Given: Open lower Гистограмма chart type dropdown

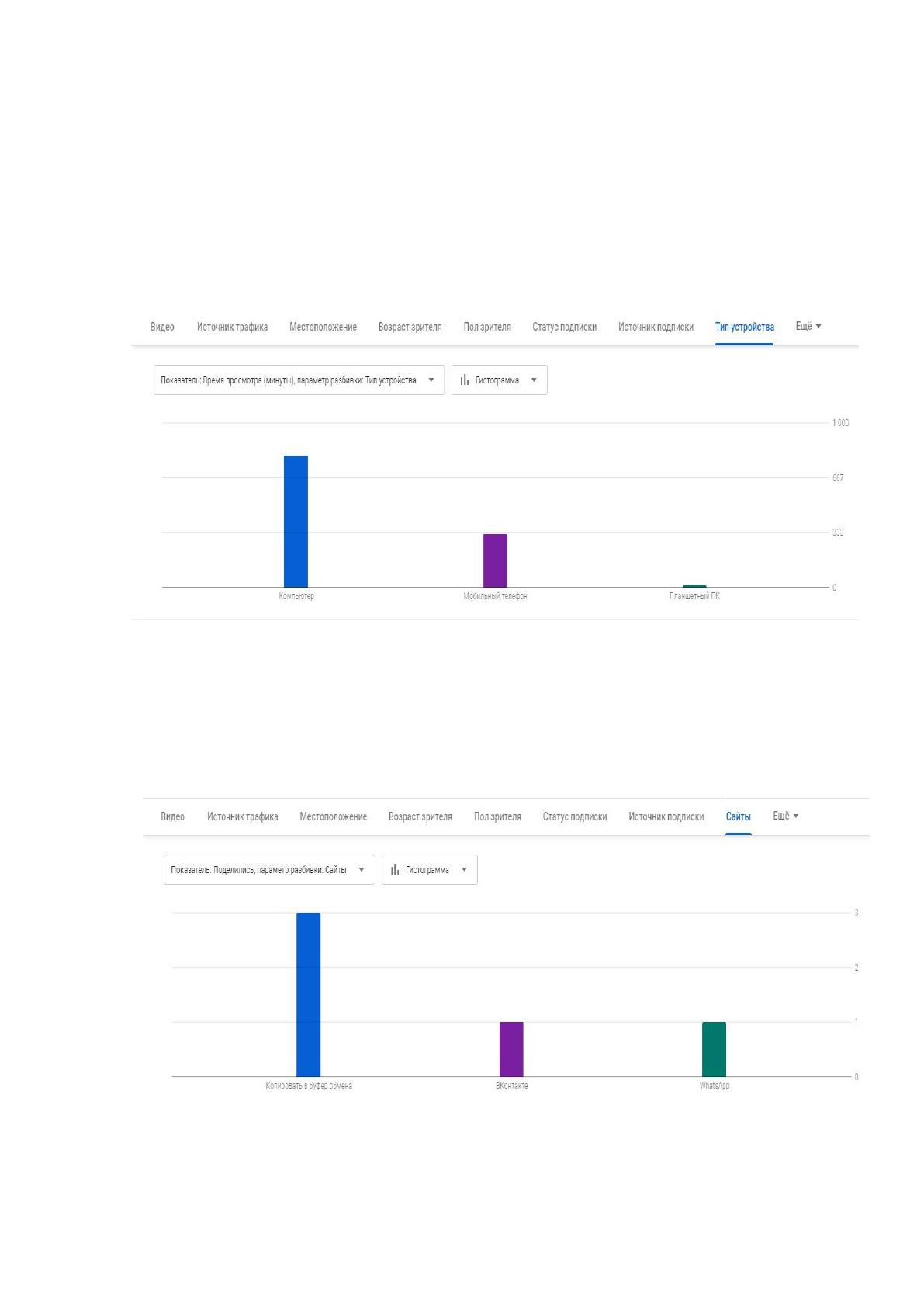Looking at the screenshot, I should tap(430, 870).
